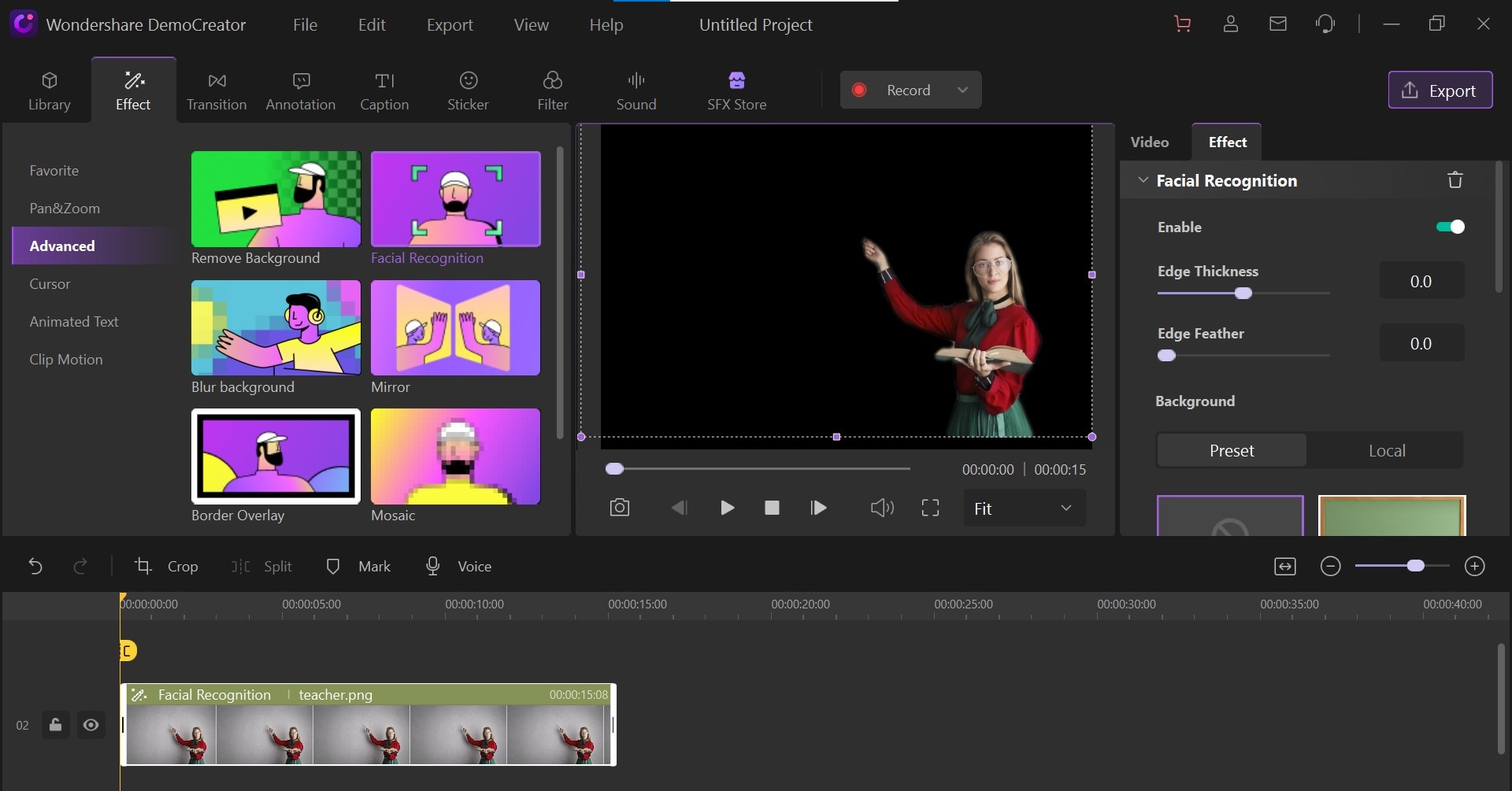Open the Caption panel
The width and height of the screenshot is (1512, 791).
click(384, 91)
